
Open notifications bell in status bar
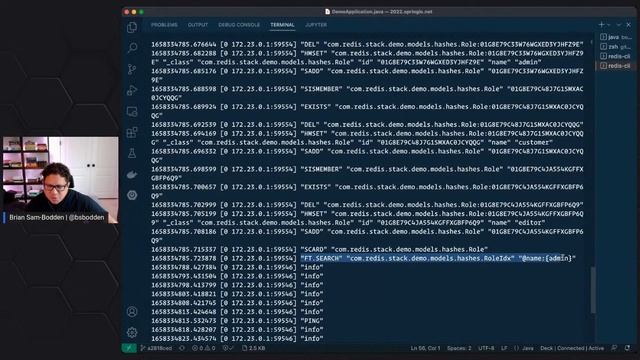pyautogui.click(x=627, y=348)
